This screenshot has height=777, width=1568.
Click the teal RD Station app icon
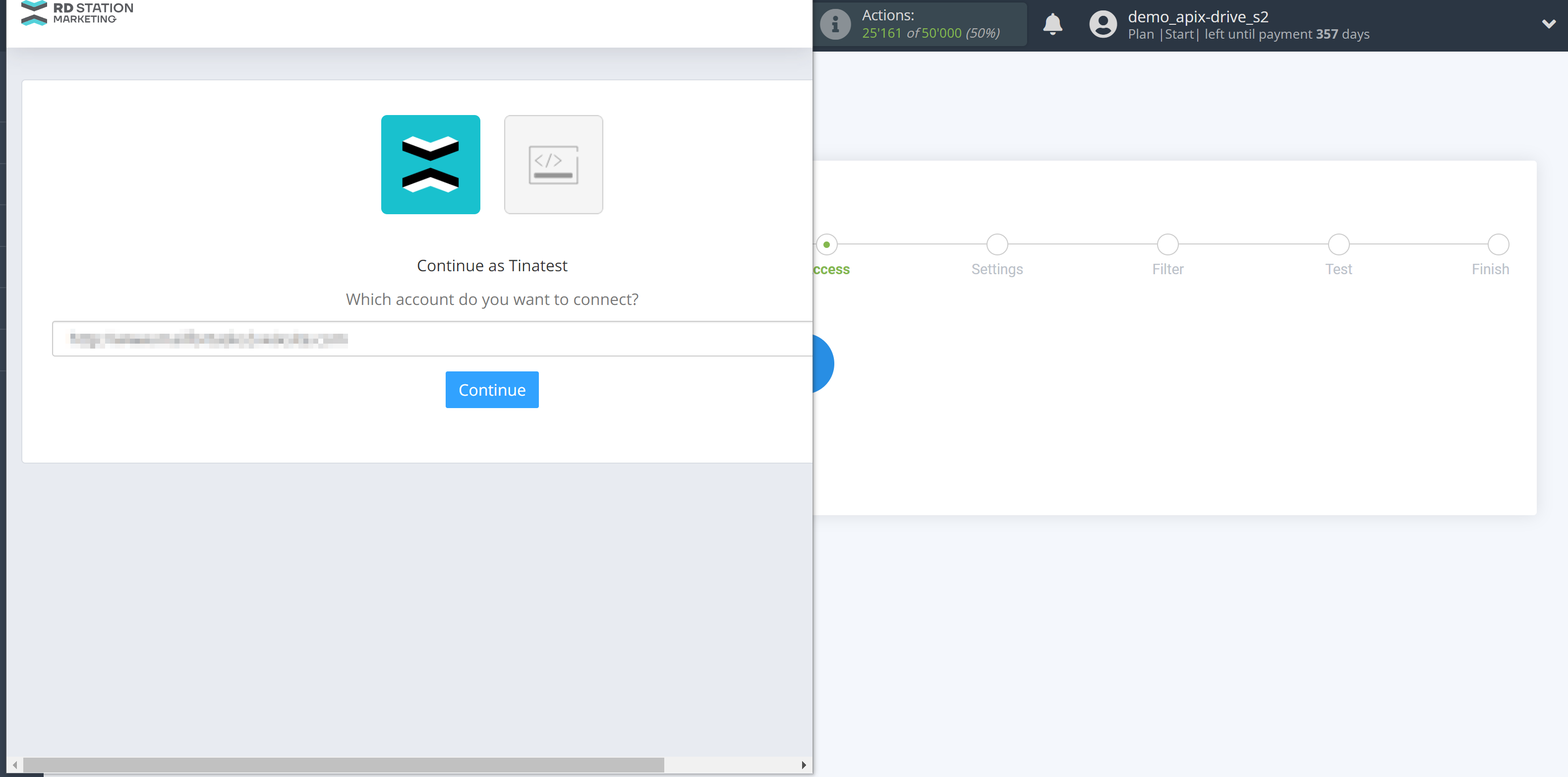coord(430,165)
